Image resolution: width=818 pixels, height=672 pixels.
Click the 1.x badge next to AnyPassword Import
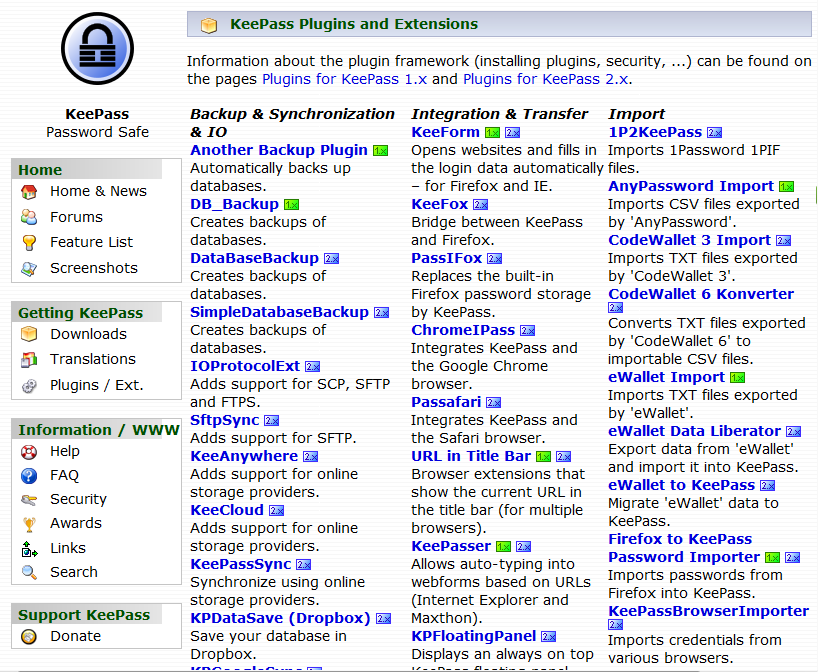coord(787,187)
